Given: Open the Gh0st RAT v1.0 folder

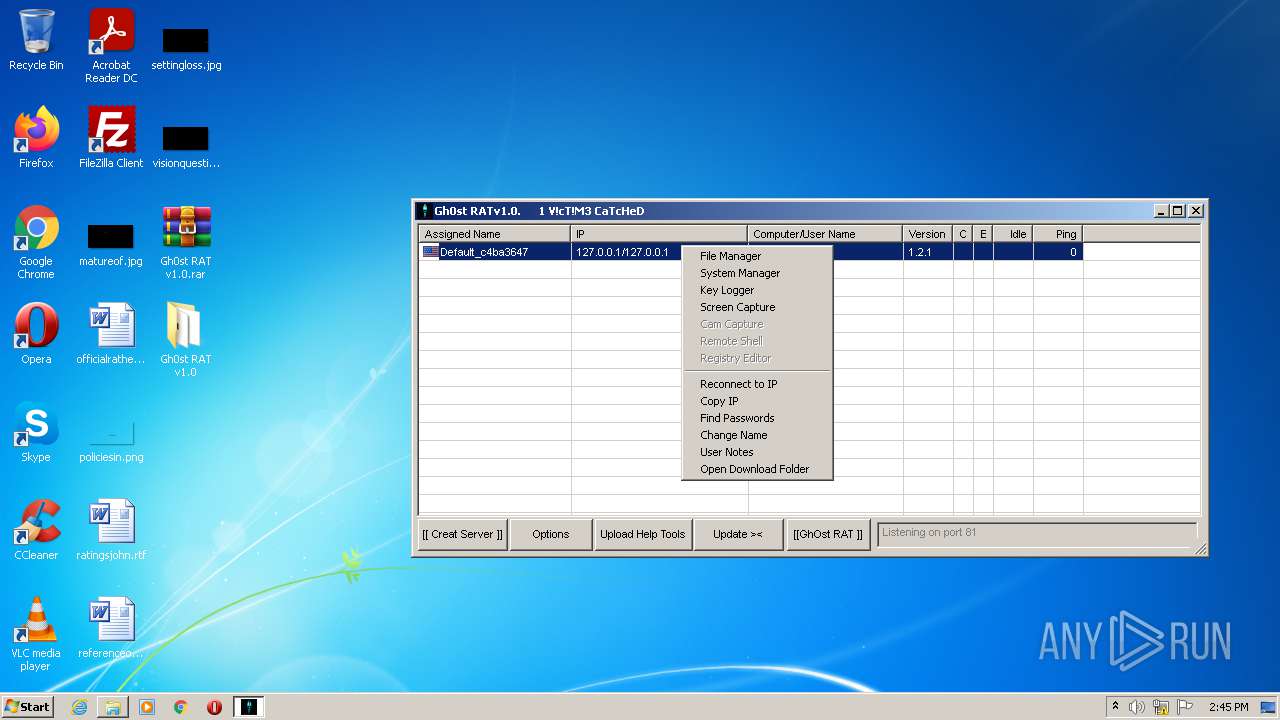Looking at the screenshot, I should click(186, 340).
